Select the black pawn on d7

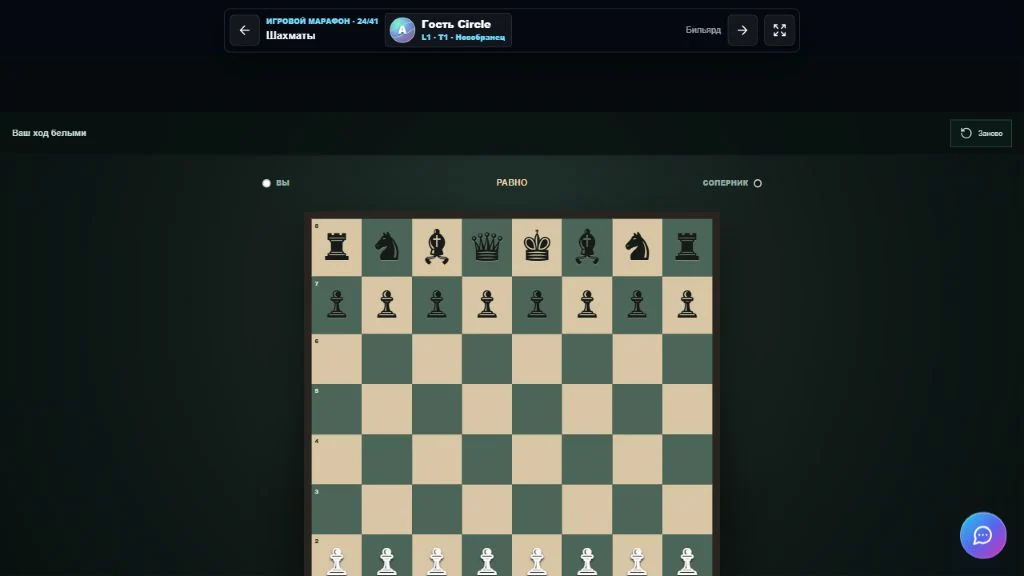(x=487, y=305)
